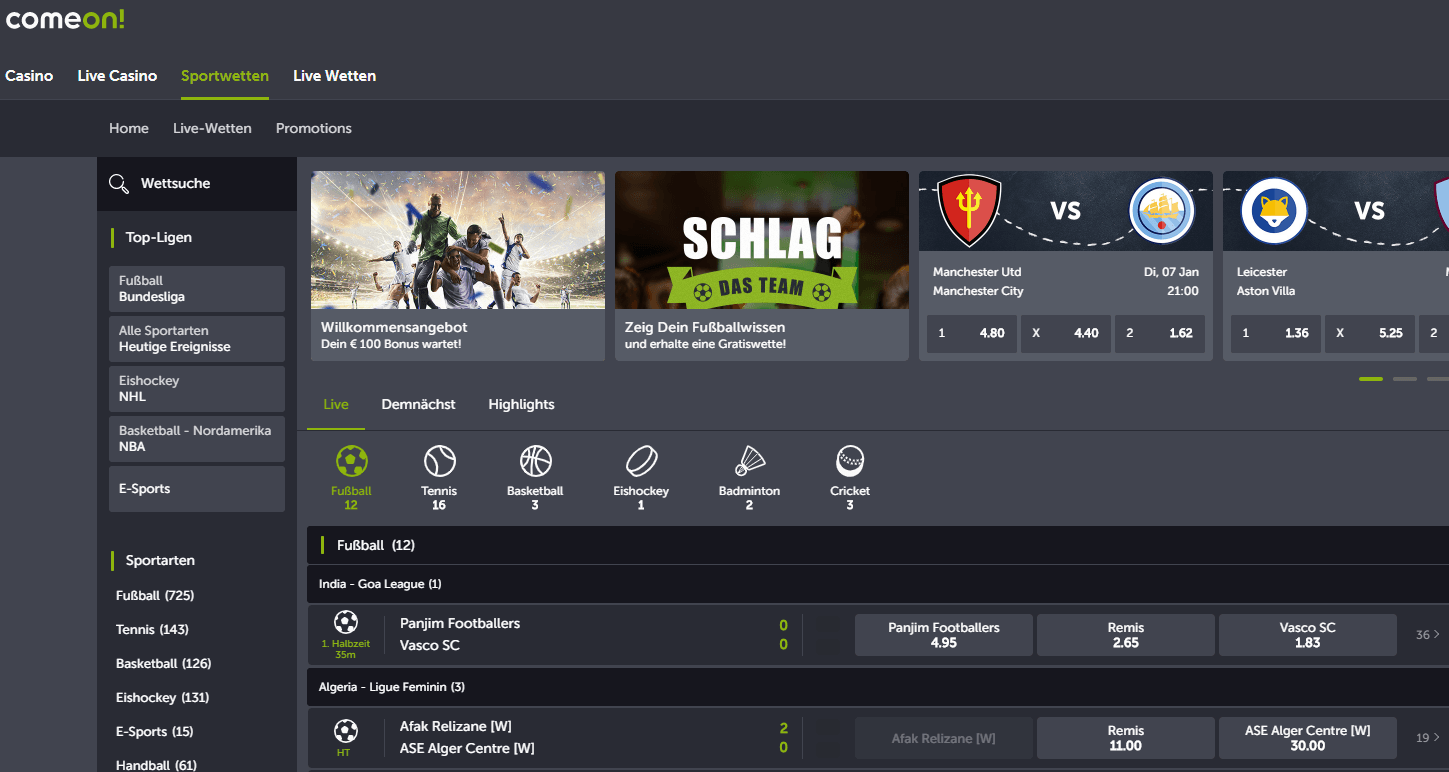Select the Tennis live sport icon
1449x772 pixels.
(x=439, y=461)
